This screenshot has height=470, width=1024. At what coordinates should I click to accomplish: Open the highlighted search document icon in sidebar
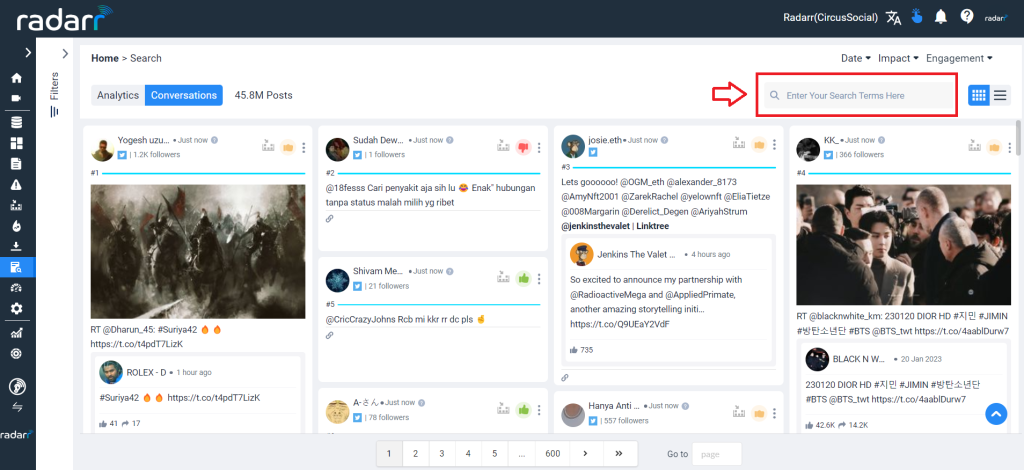16,267
